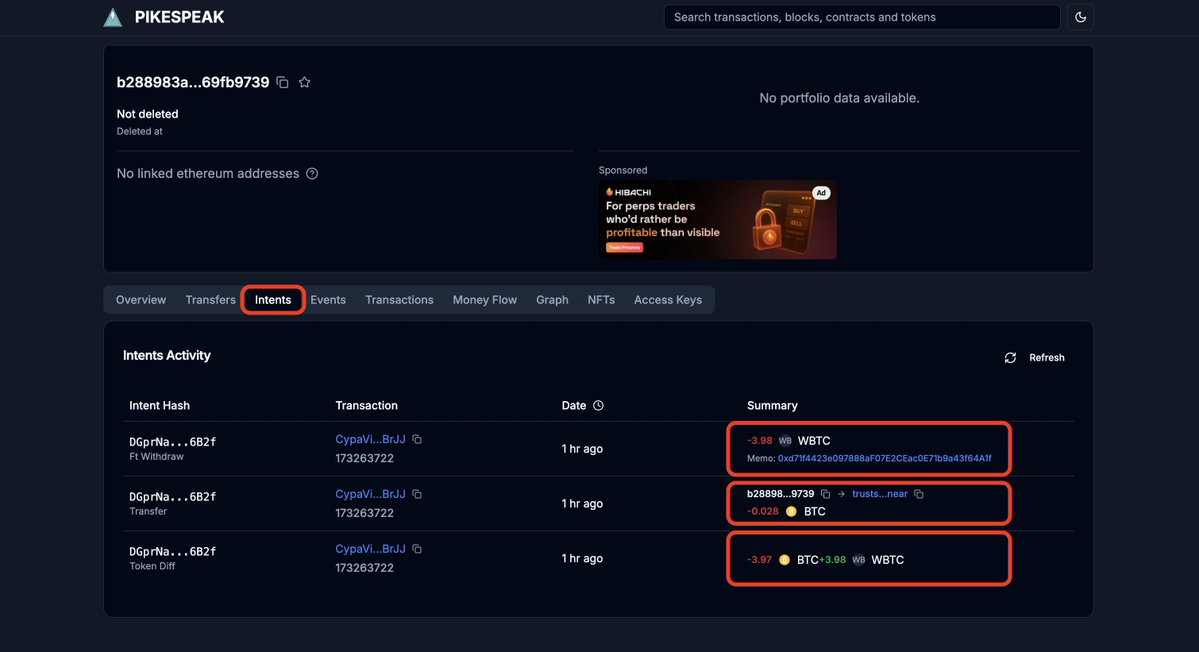
Task: Switch to the Transfers tab
Action: [x=210, y=300]
